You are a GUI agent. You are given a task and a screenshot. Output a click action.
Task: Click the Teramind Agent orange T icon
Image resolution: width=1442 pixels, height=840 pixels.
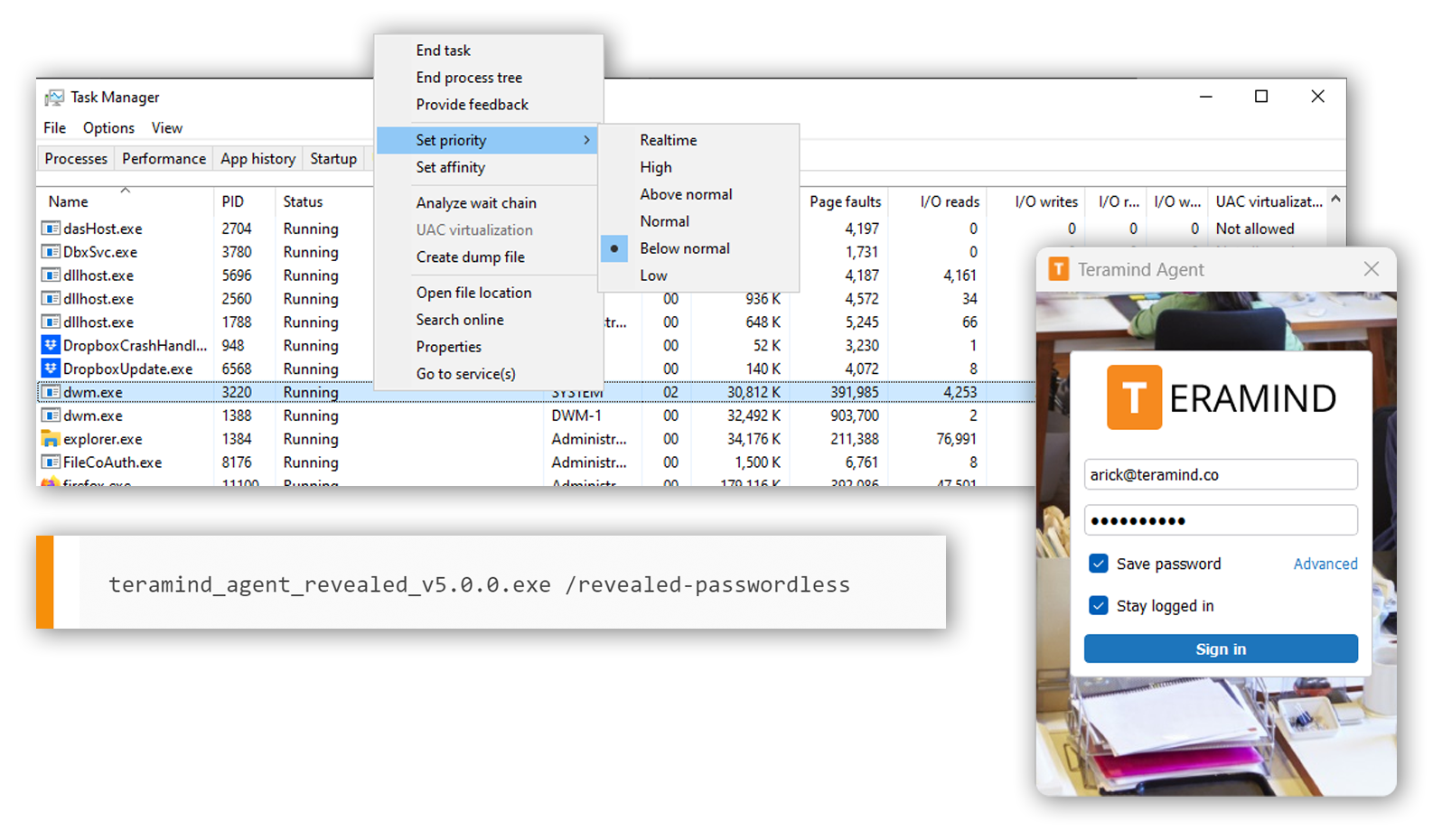click(1058, 269)
